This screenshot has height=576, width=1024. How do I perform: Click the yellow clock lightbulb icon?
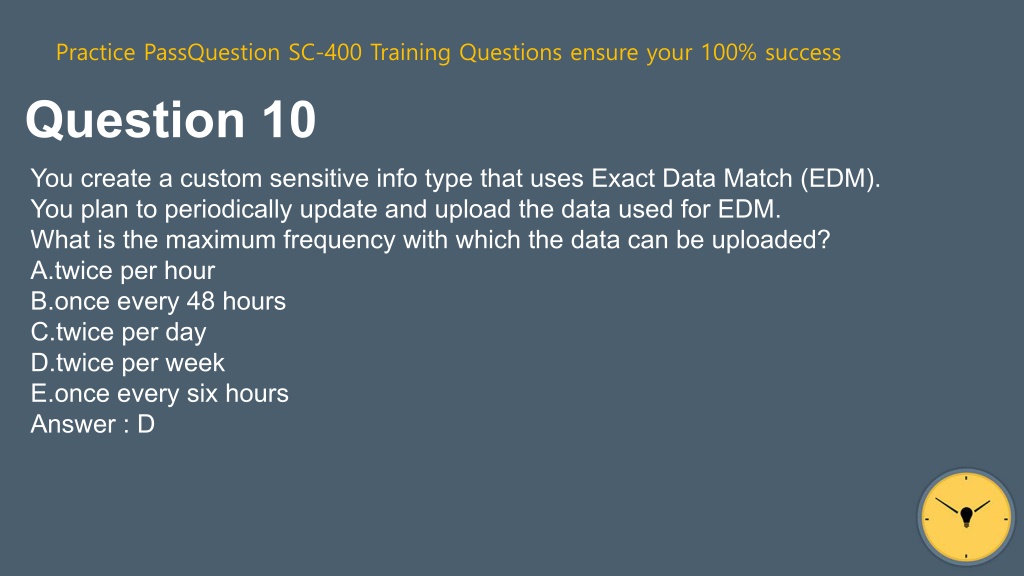pos(966,517)
